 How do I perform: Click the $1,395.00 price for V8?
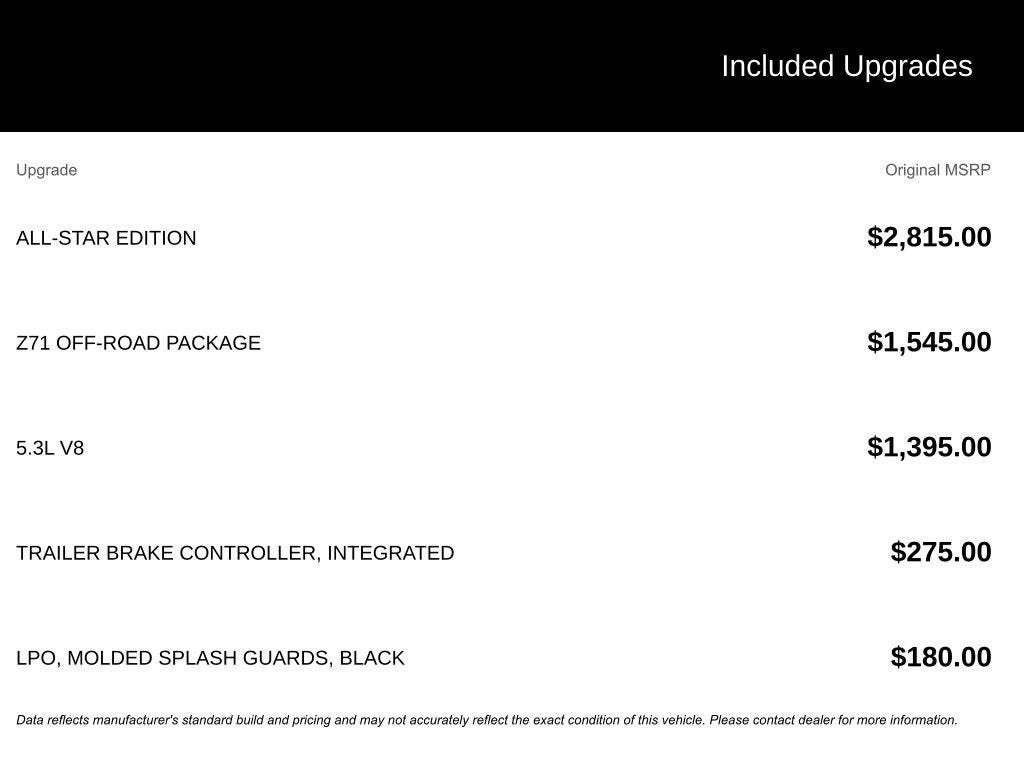pos(929,447)
